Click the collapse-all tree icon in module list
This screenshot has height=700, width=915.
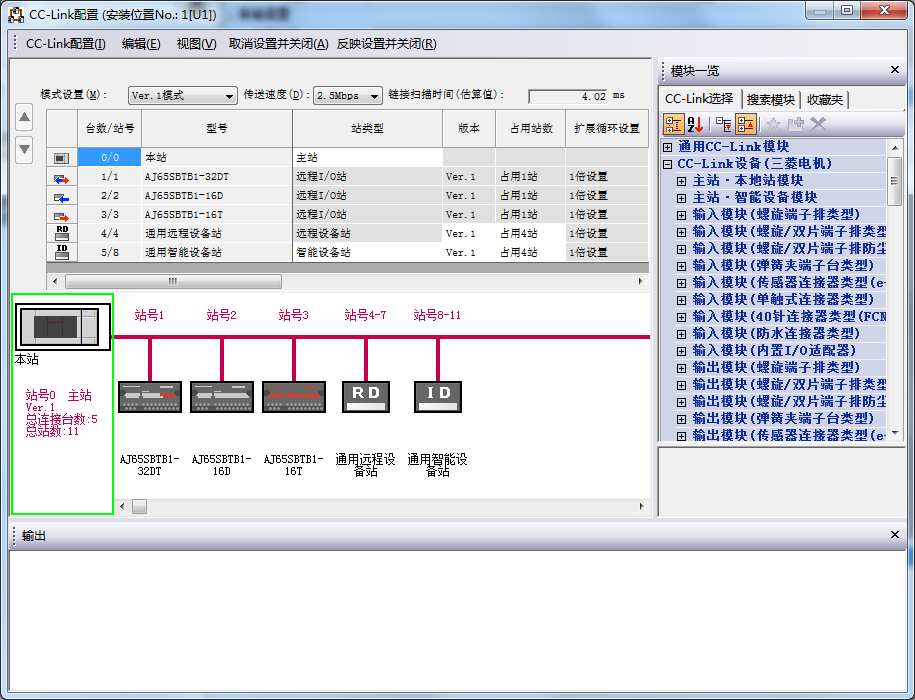tap(746, 124)
